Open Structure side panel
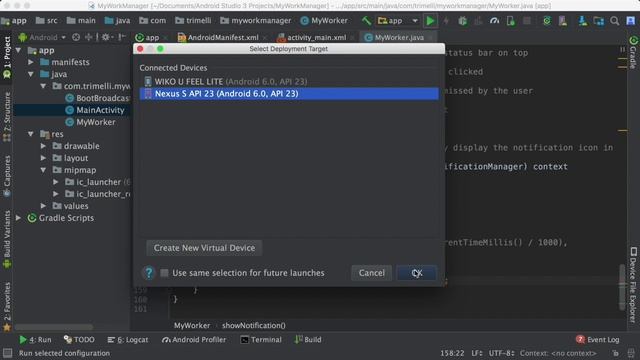The width and height of the screenshot is (640, 360). (x=7, y=116)
